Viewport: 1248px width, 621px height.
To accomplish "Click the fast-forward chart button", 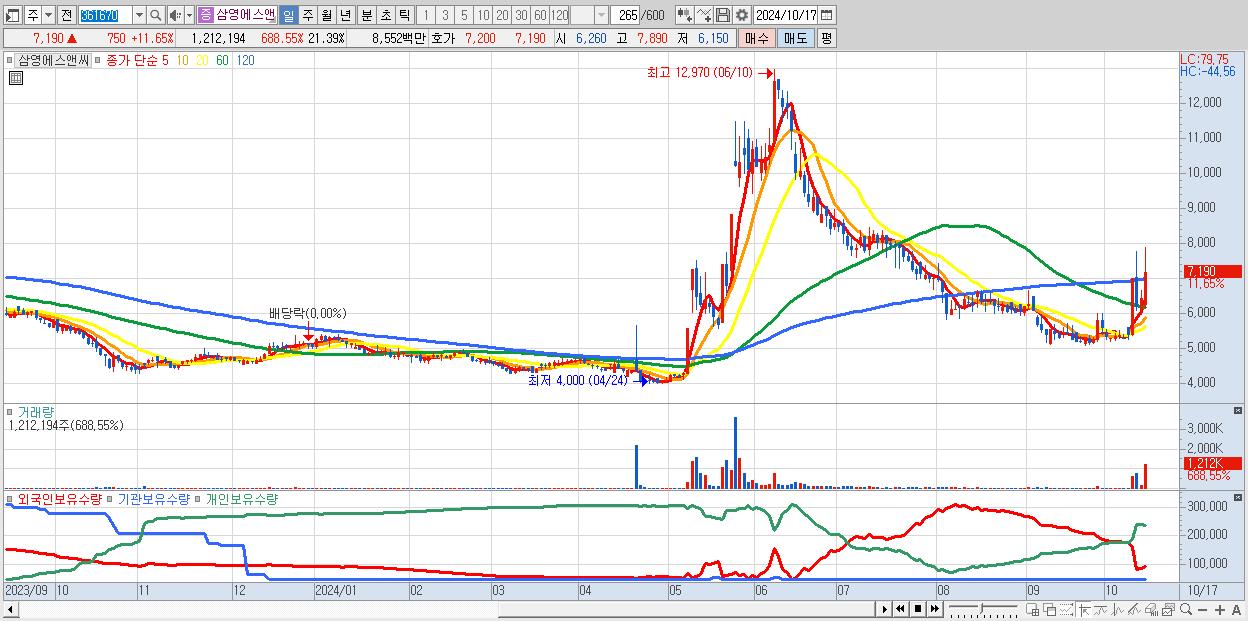I will pos(935,609).
